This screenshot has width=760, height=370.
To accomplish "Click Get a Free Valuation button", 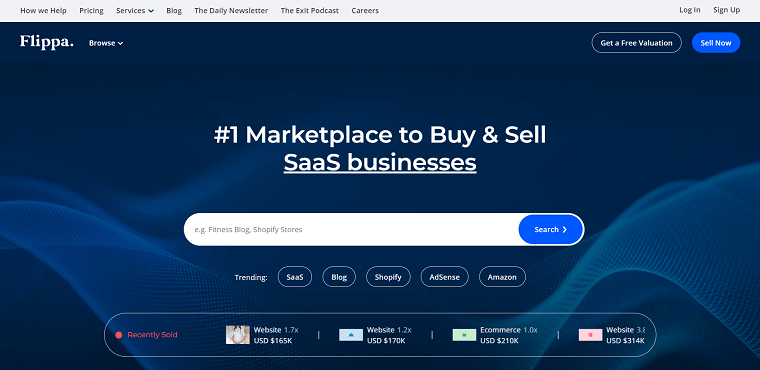I will pos(636,43).
